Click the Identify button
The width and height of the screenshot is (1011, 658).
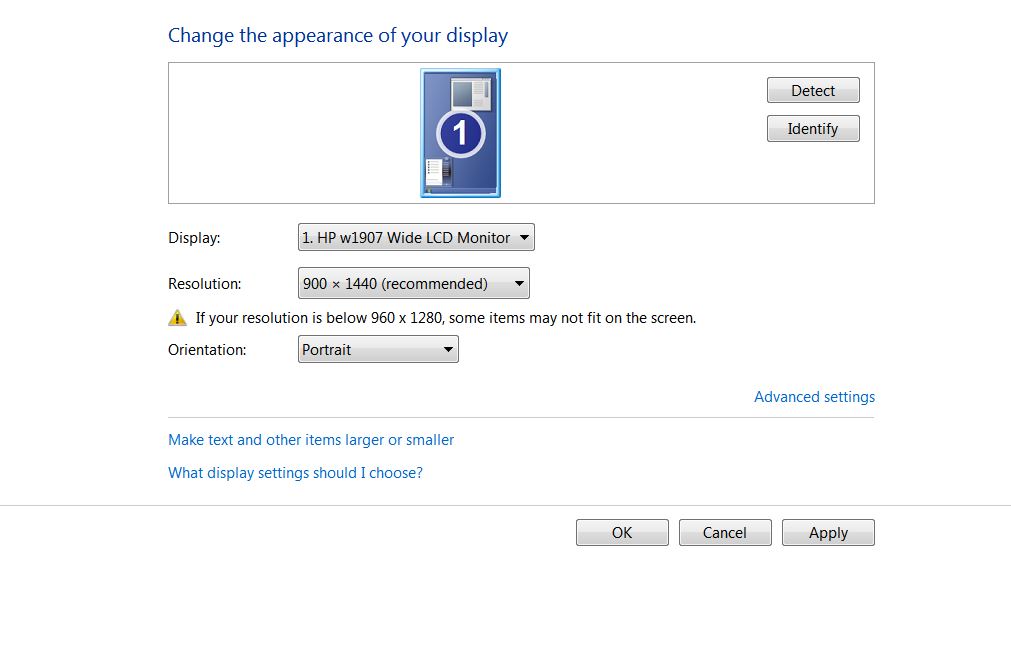coord(813,129)
